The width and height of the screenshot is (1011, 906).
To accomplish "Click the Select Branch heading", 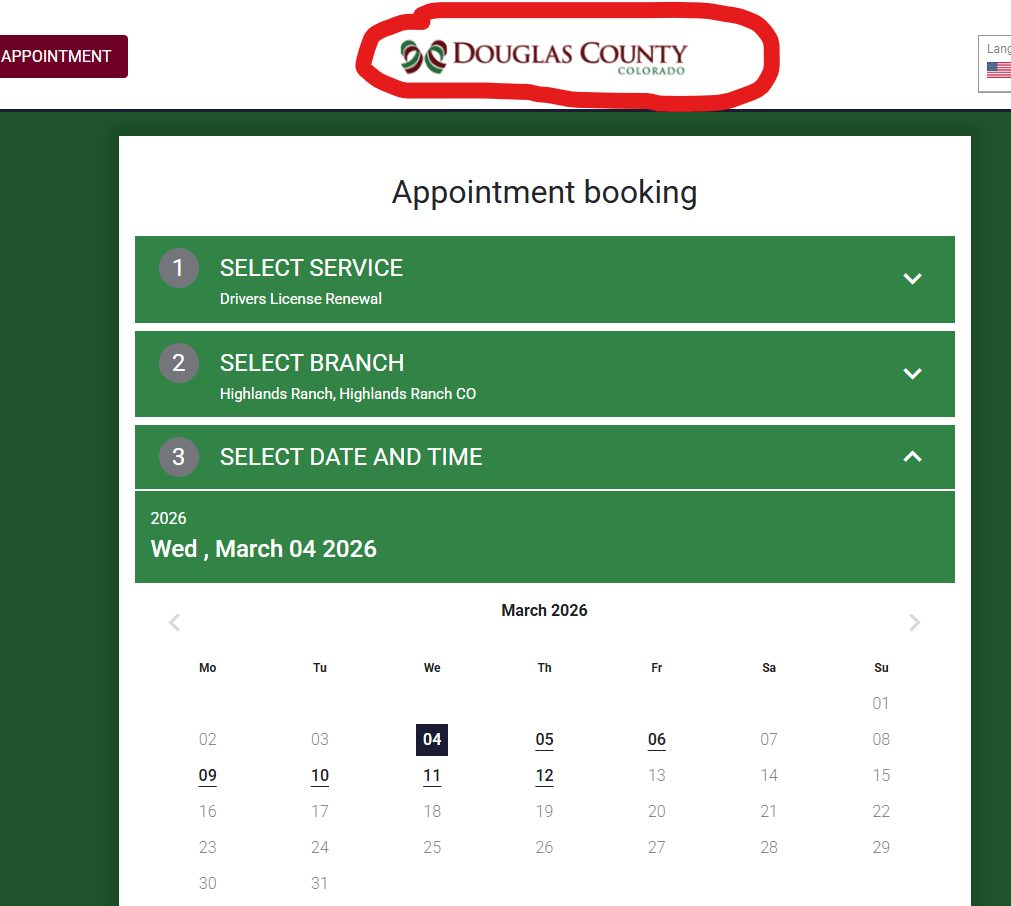I will (312, 362).
